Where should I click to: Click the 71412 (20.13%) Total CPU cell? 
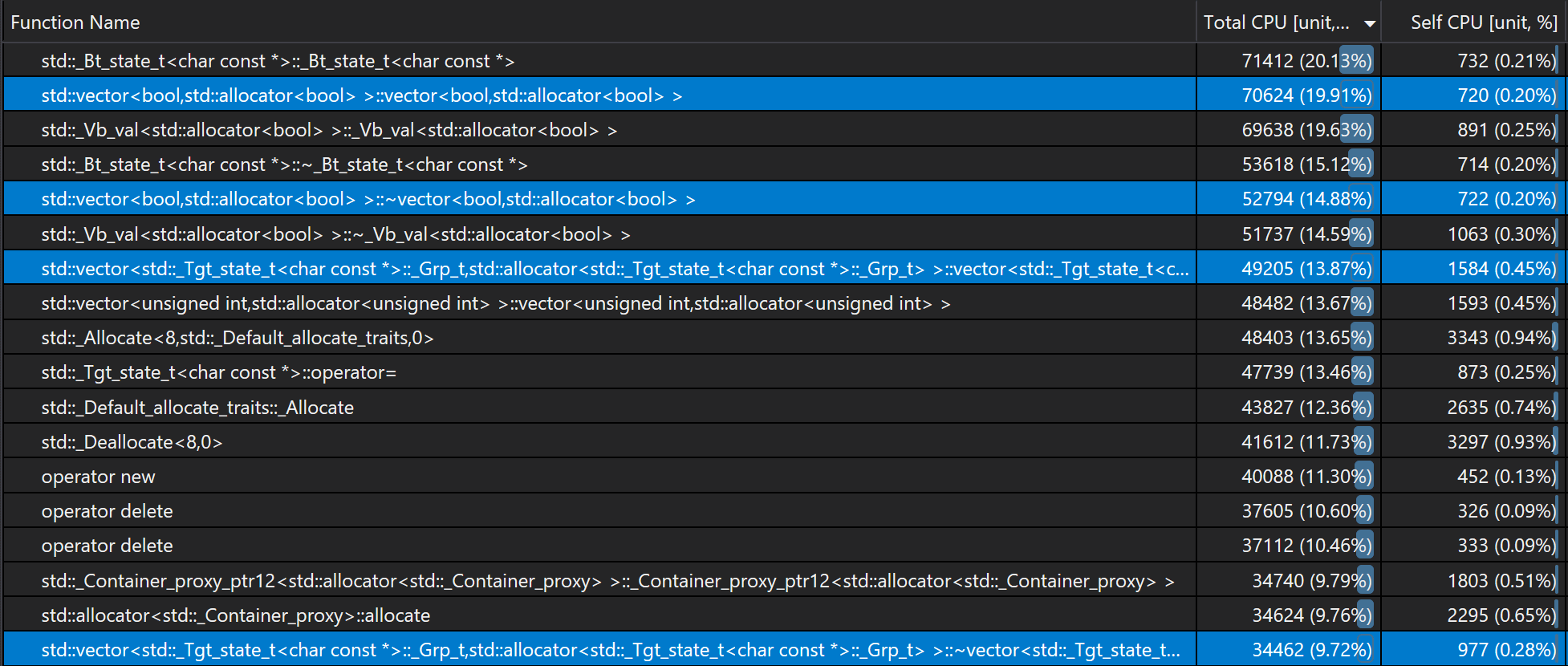coord(1306,61)
